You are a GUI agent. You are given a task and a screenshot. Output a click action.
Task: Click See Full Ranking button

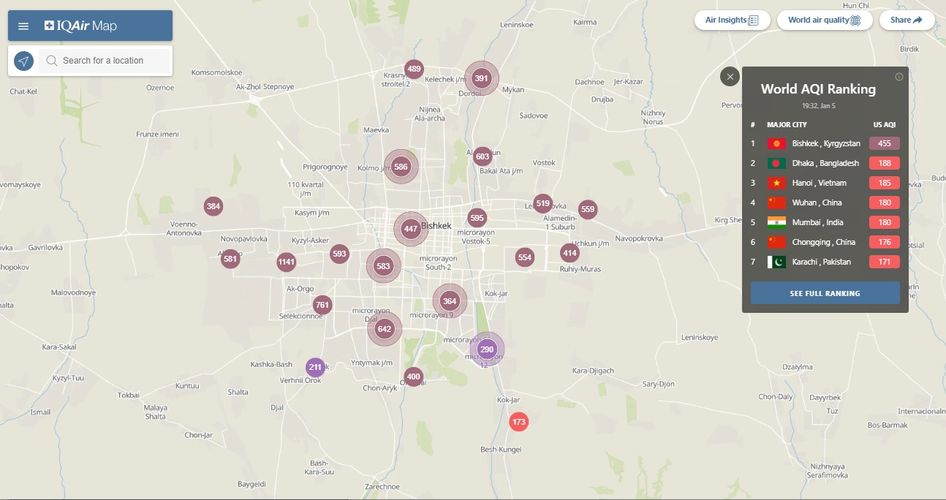(x=825, y=293)
